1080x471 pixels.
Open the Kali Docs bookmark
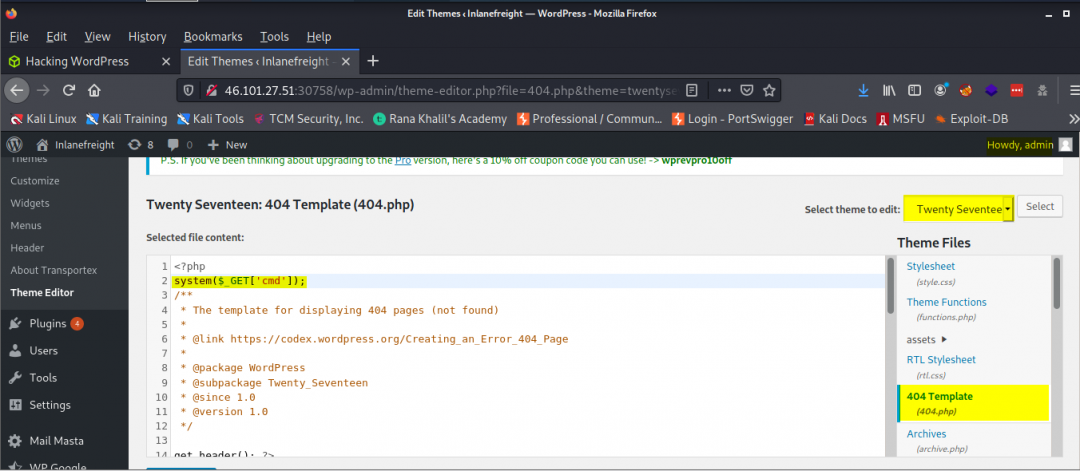pyautogui.click(x=835, y=119)
